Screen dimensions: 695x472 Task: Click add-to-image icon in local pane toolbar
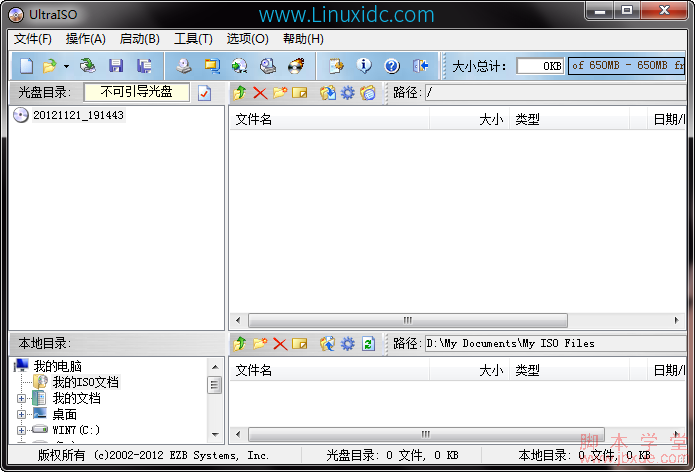(328, 343)
